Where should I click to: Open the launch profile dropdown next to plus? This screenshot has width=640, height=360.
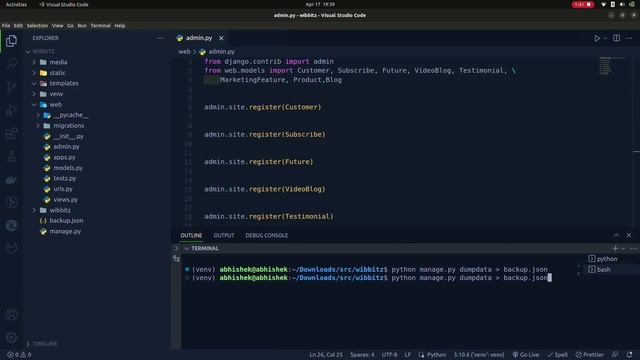pyautogui.click(x=623, y=249)
